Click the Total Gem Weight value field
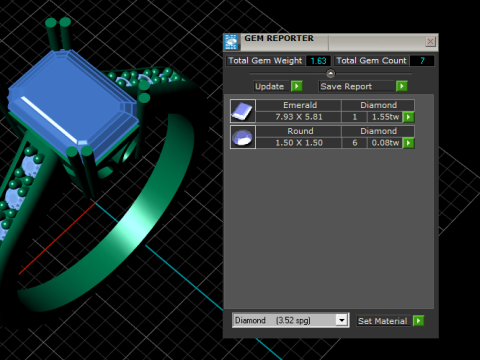480x360 pixels. coord(318,61)
